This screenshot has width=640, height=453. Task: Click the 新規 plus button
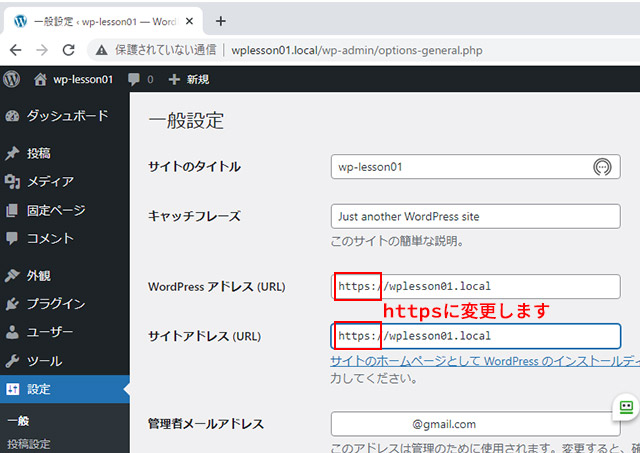click(x=189, y=79)
